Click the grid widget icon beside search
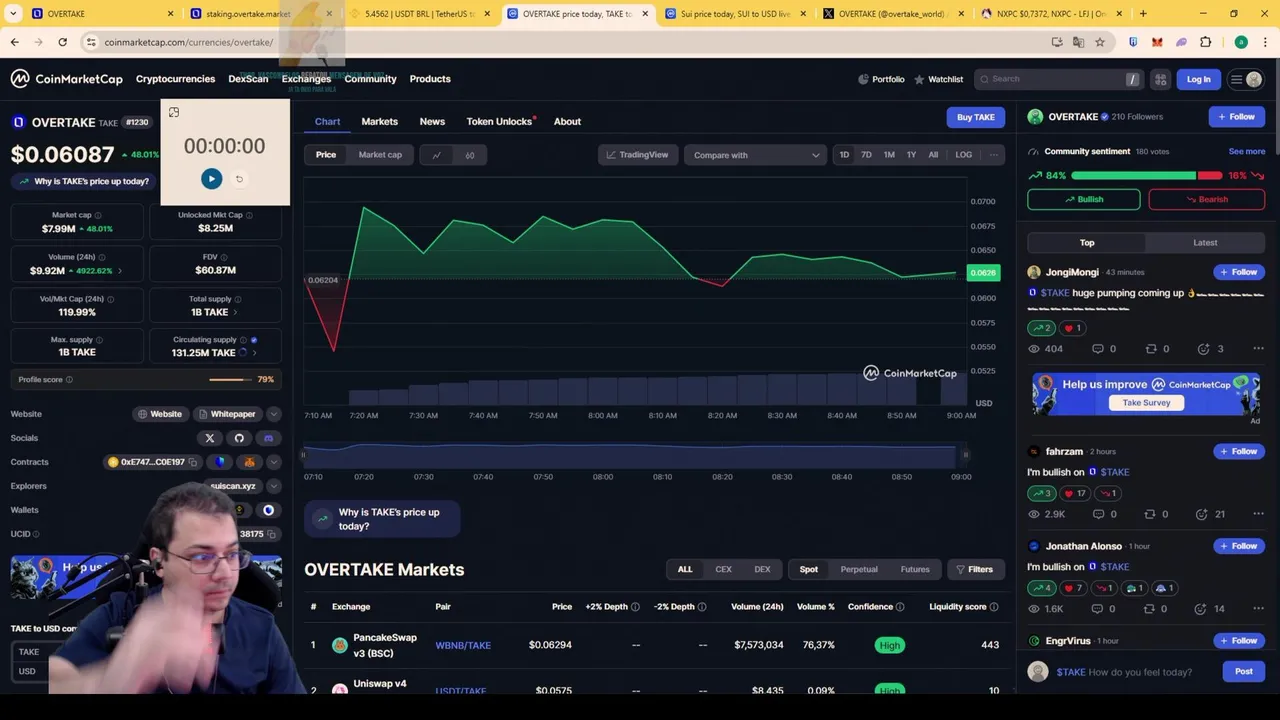The width and height of the screenshot is (1280, 720). (x=1160, y=79)
